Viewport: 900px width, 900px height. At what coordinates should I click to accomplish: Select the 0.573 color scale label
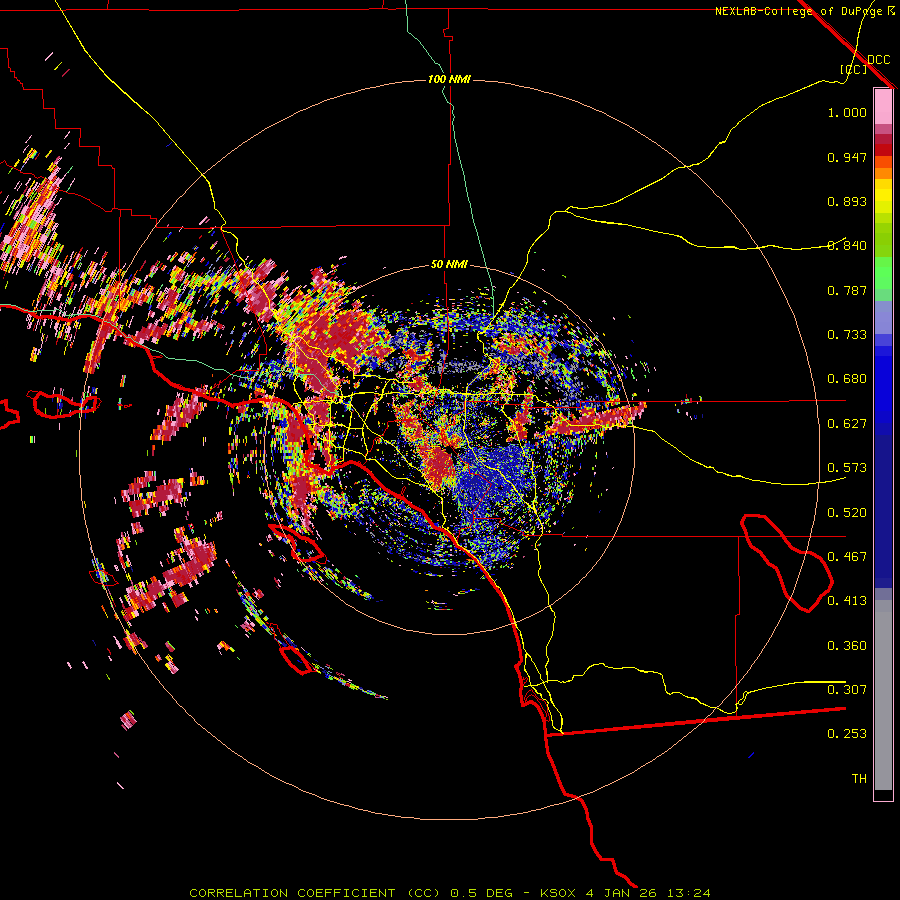pyautogui.click(x=847, y=468)
